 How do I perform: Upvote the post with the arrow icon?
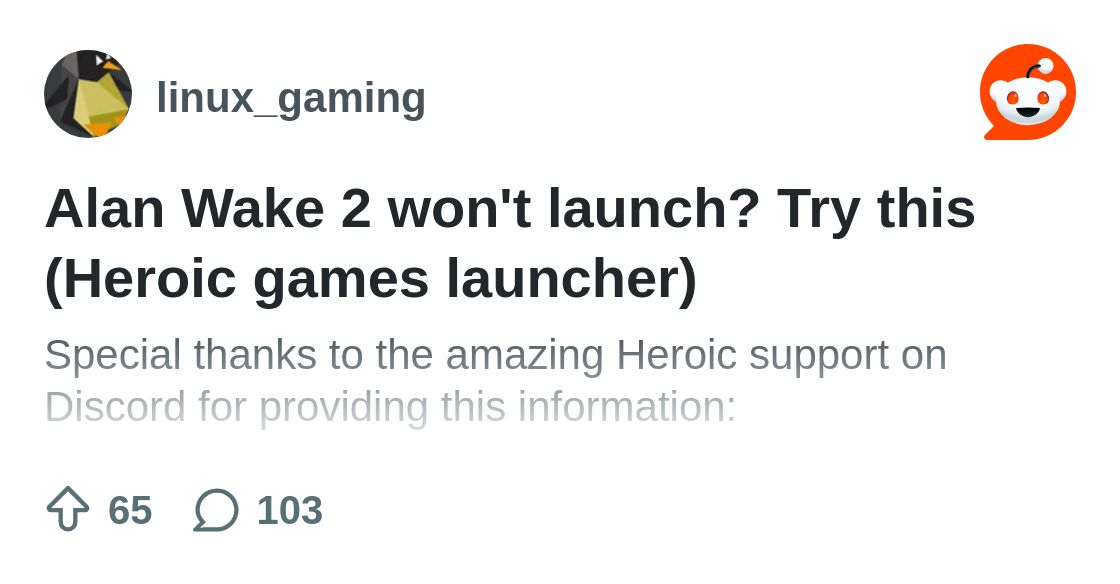(x=68, y=510)
